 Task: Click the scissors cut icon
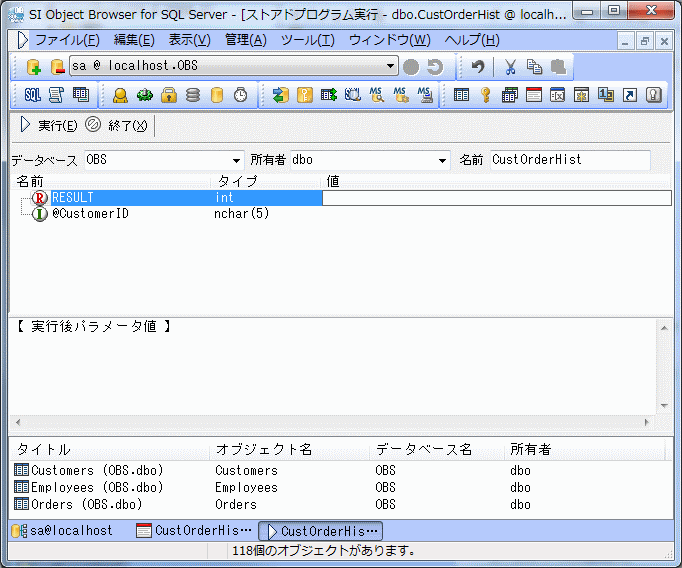(510, 67)
